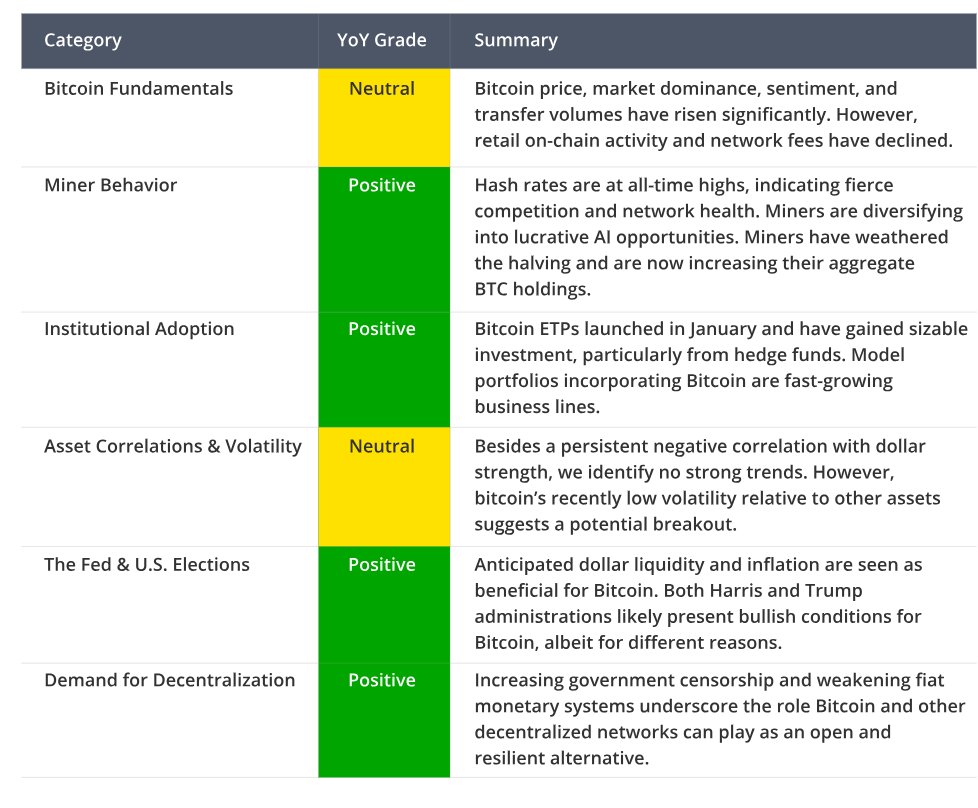Click the yellow Neutral grade for Bitcoin Fundamentals
The height and width of the screenshot is (808, 978).
point(384,117)
